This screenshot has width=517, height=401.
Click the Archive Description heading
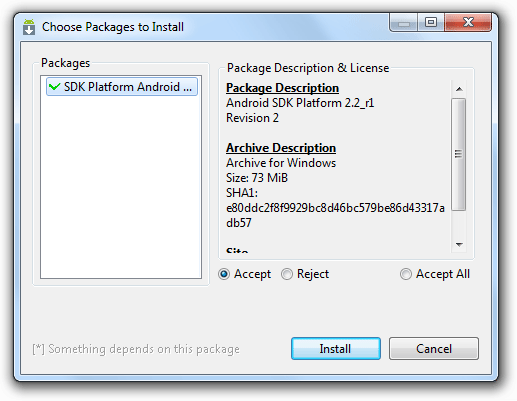pyautogui.click(x=281, y=148)
